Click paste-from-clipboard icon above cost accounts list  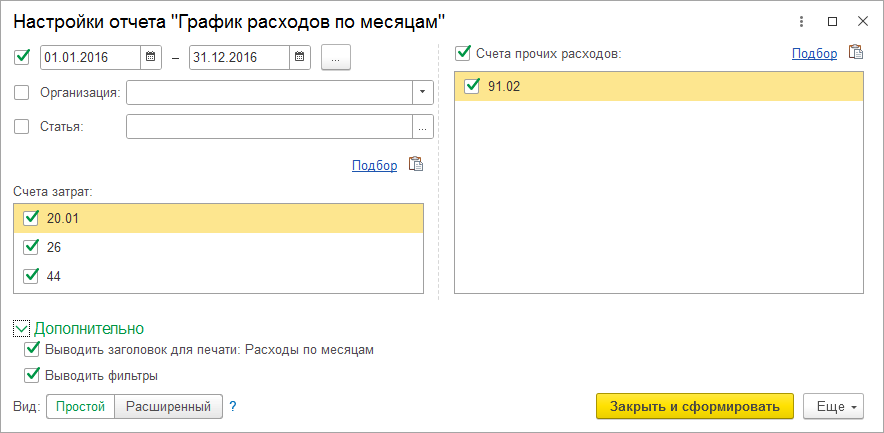[417, 165]
